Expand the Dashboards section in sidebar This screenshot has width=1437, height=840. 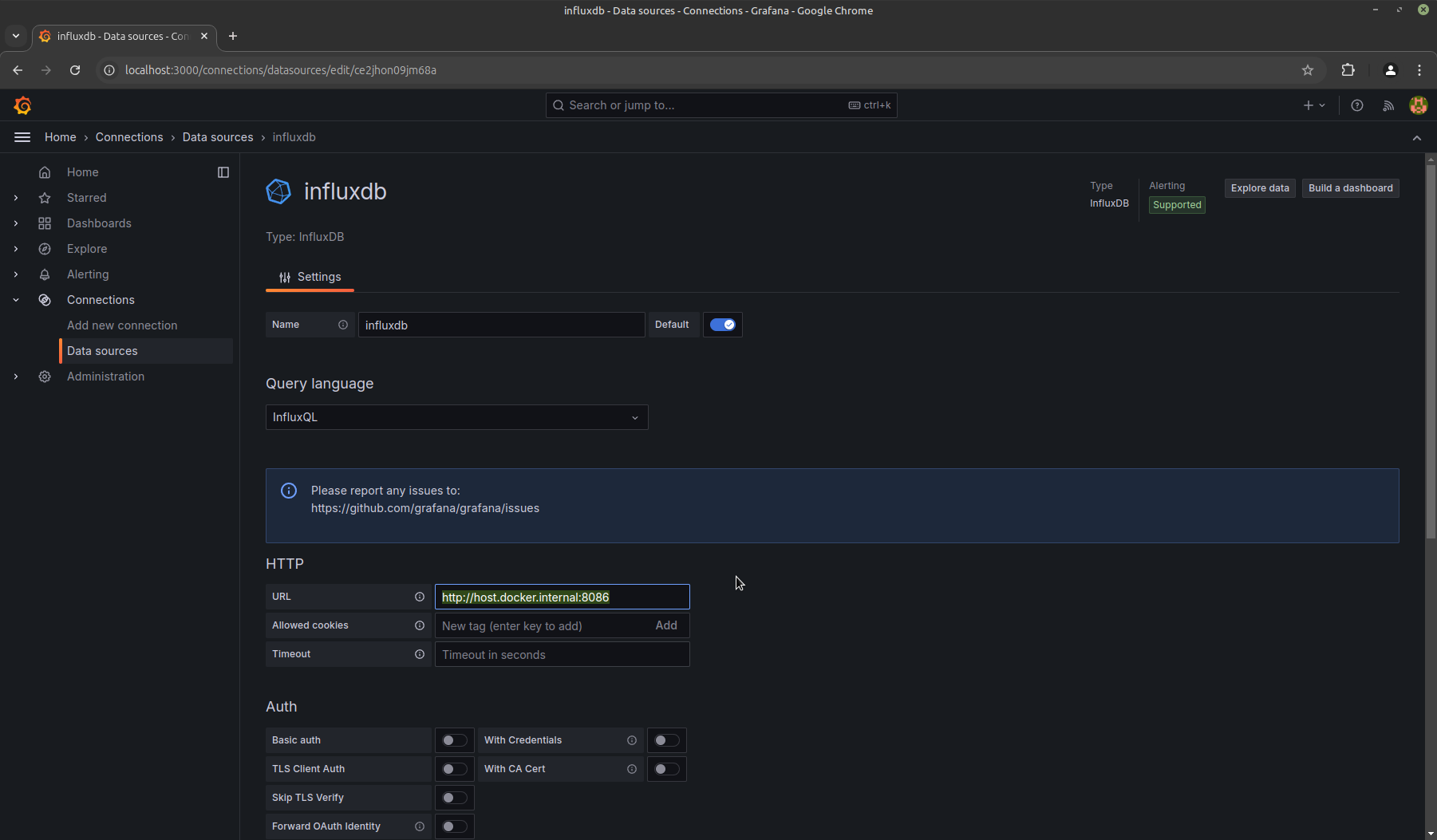click(x=16, y=223)
